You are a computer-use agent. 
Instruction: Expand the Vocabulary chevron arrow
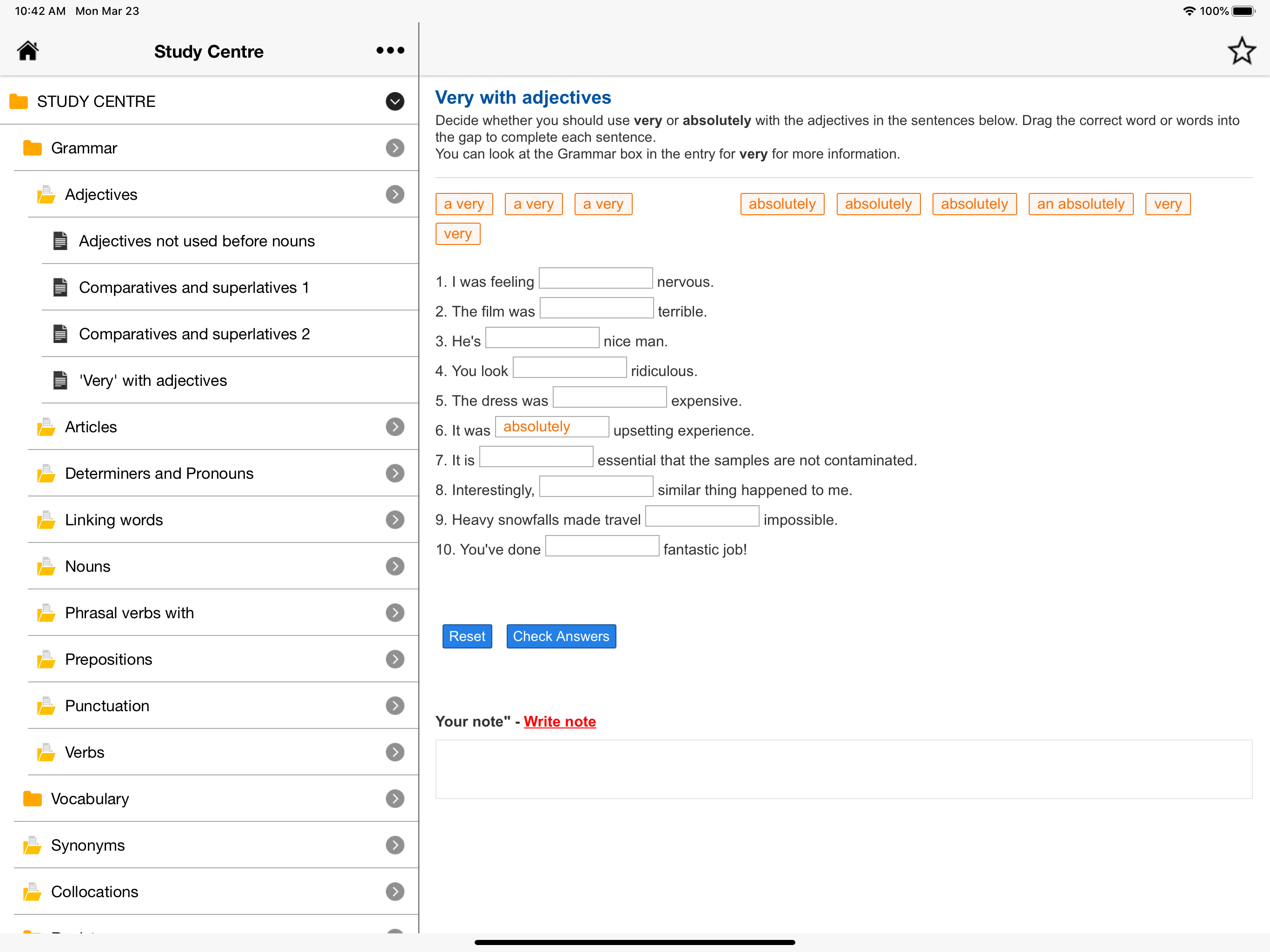pos(395,799)
